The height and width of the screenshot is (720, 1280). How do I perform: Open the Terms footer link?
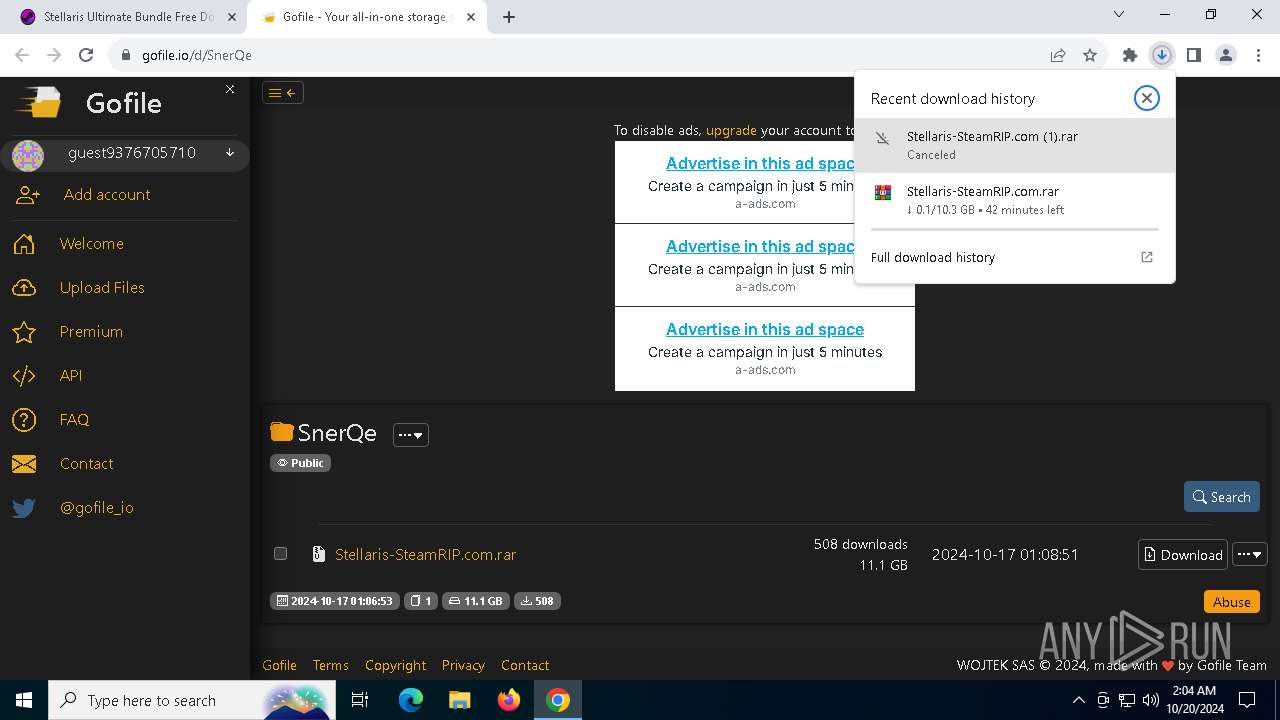[330, 665]
